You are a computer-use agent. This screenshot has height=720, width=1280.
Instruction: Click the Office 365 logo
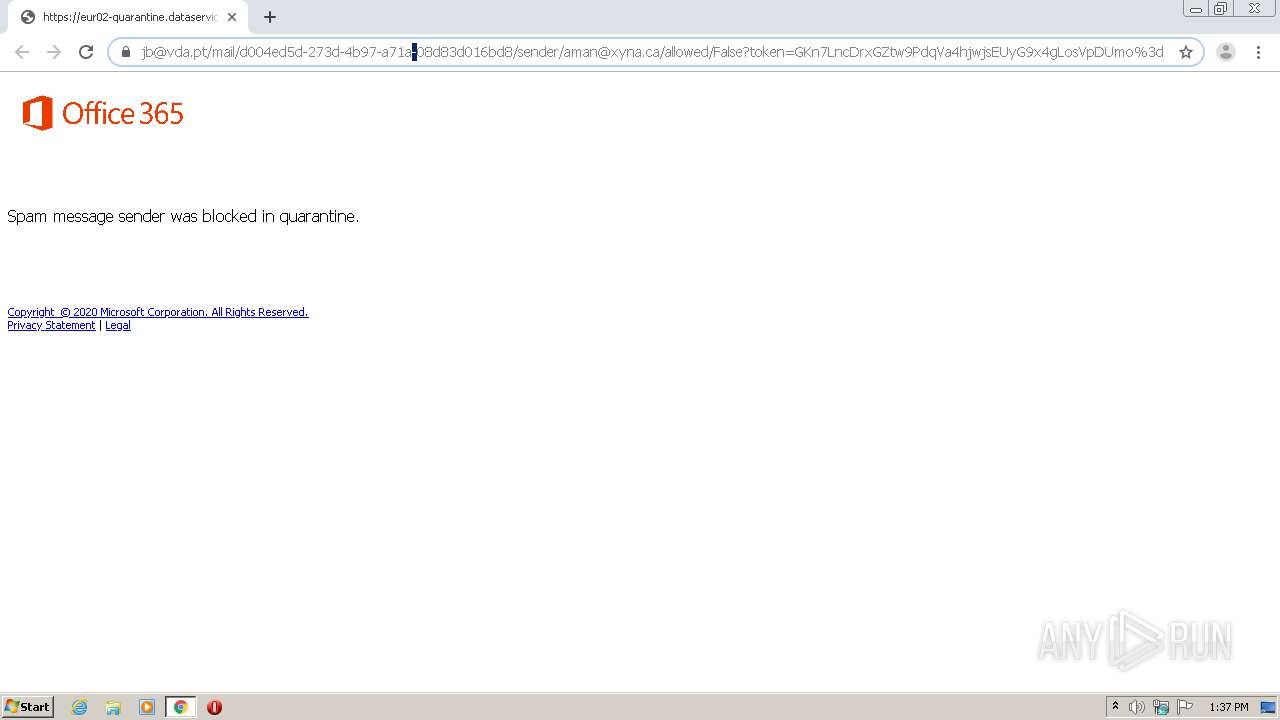(x=103, y=113)
